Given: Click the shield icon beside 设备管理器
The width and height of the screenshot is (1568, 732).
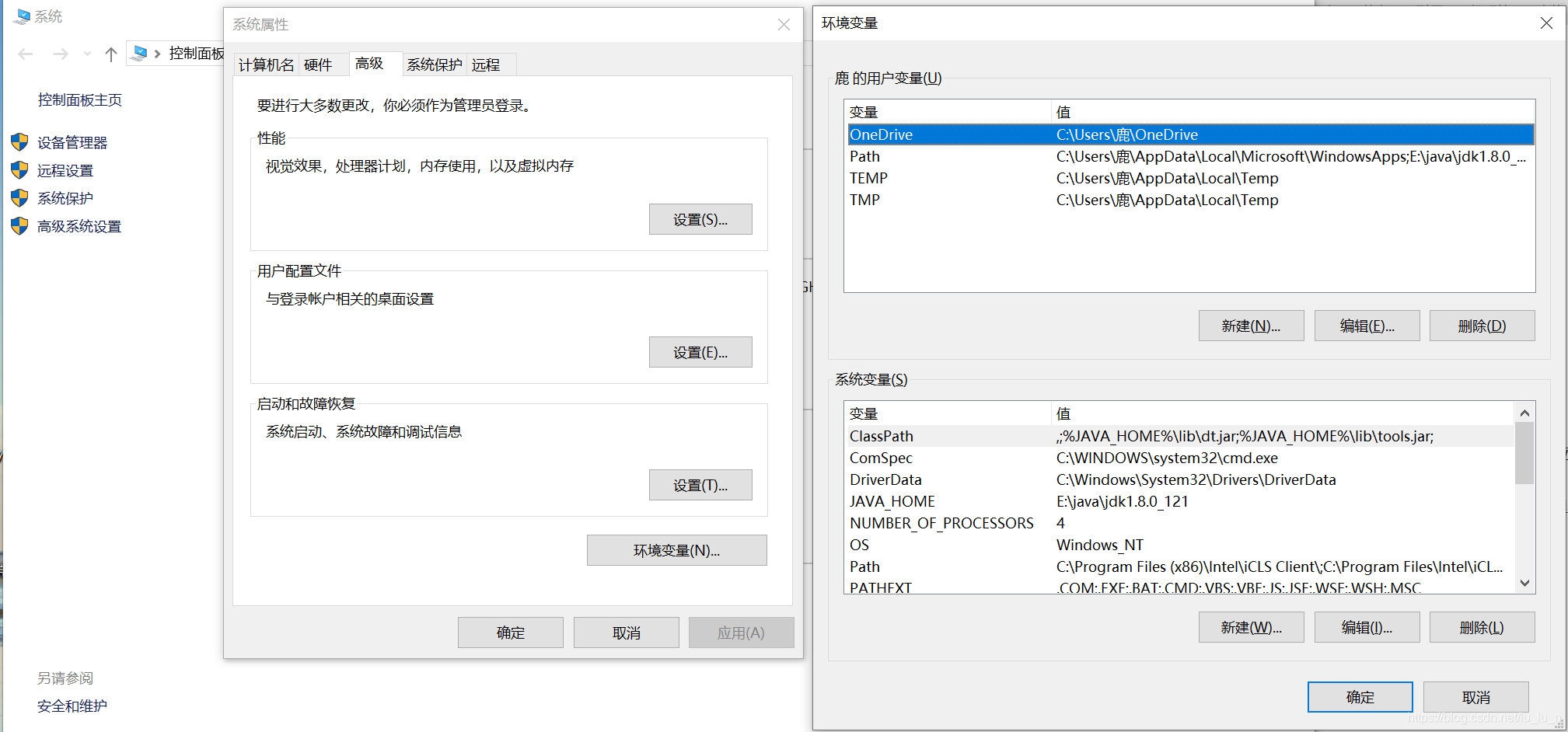Looking at the screenshot, I should [19, 142].
